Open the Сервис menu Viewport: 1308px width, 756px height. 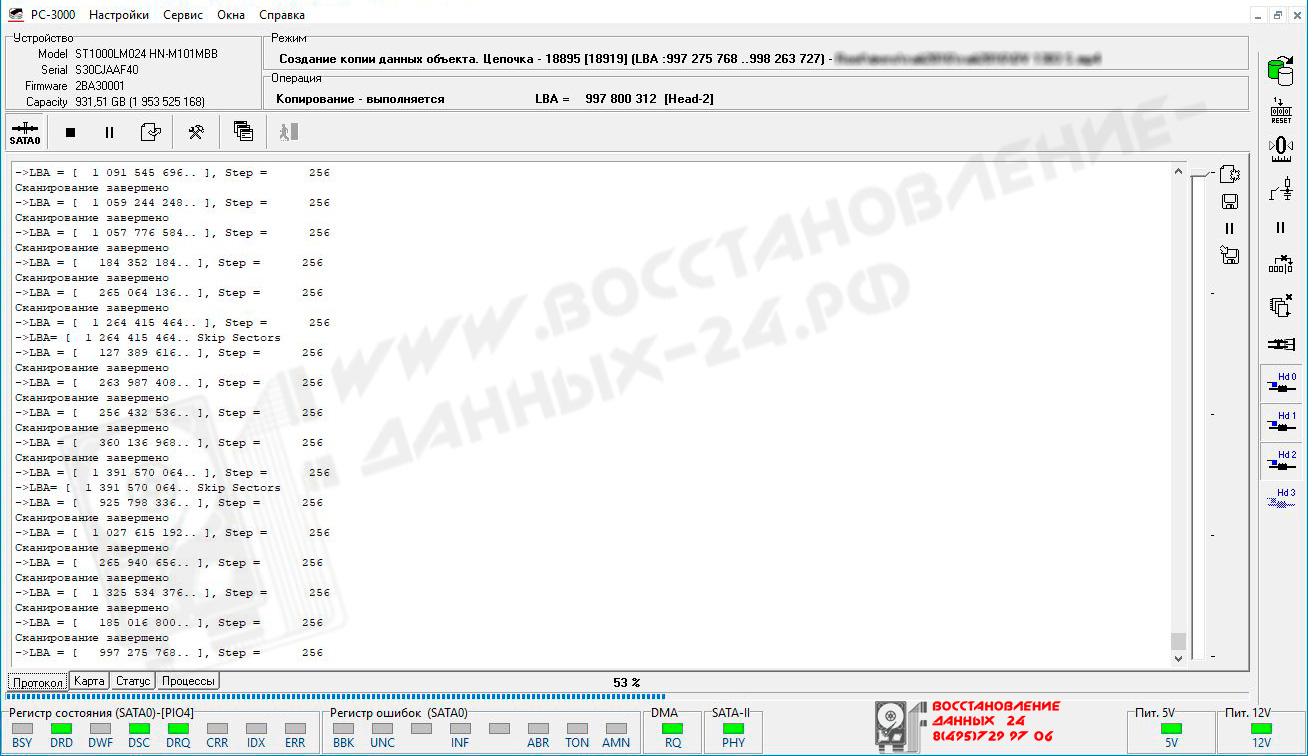(x=182, y=15)
